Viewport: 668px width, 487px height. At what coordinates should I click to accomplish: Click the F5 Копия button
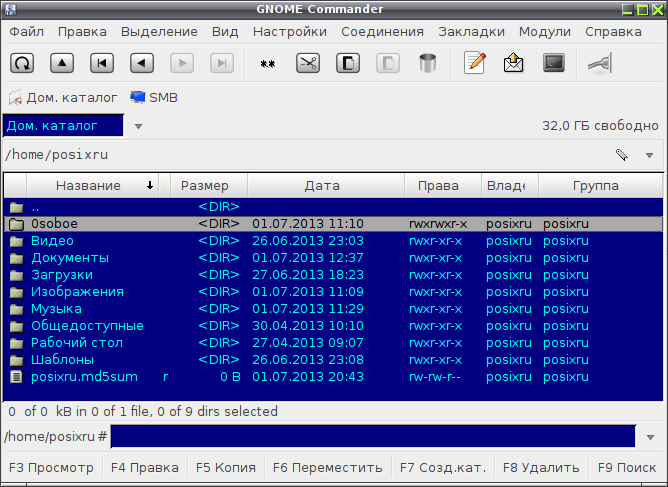226,468
